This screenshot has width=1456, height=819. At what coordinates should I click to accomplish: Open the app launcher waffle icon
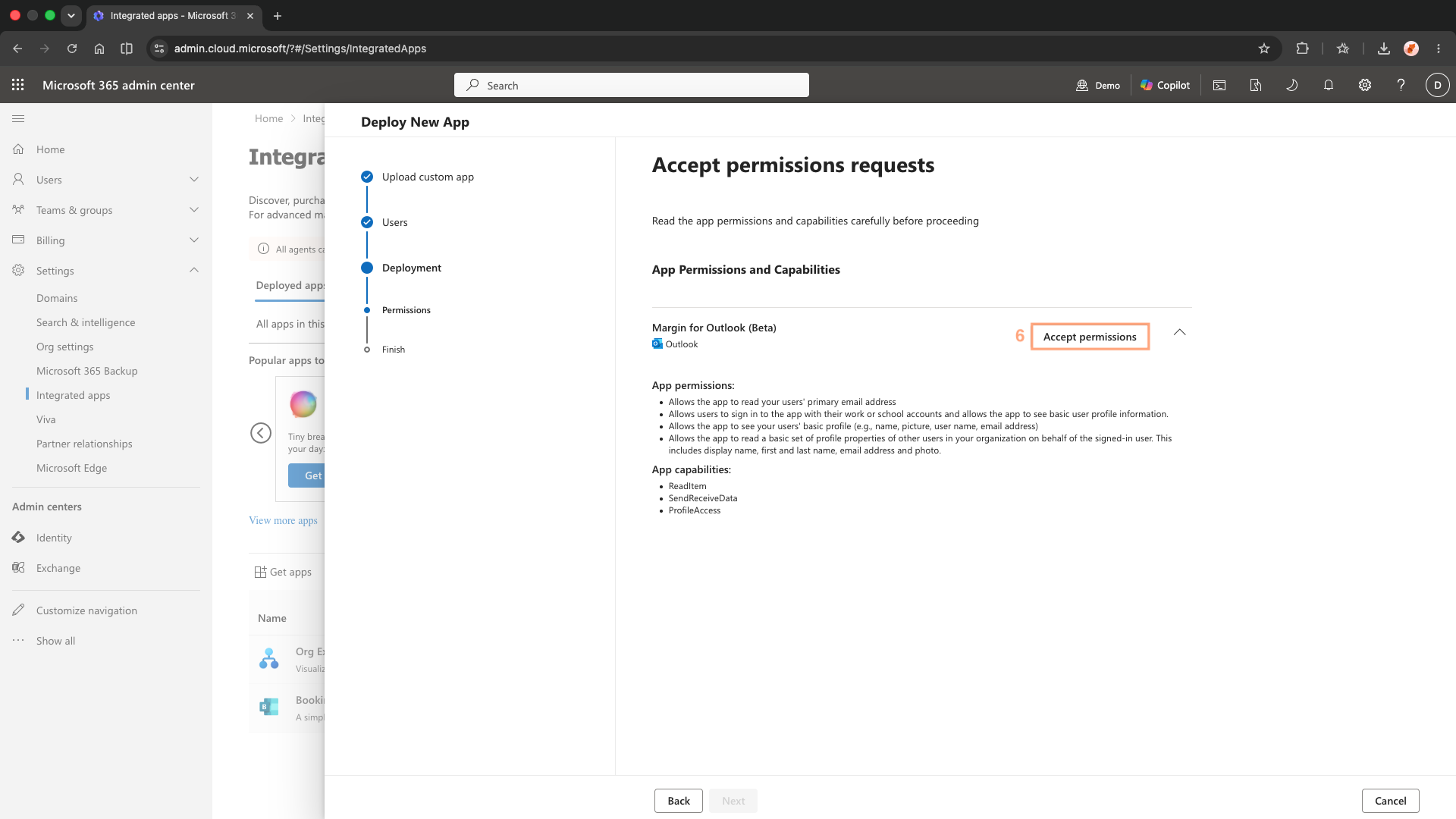point(18,85)
